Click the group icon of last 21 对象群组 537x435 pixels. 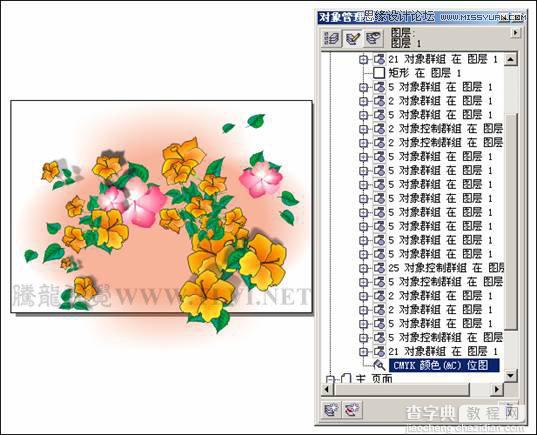pos(379,351)
